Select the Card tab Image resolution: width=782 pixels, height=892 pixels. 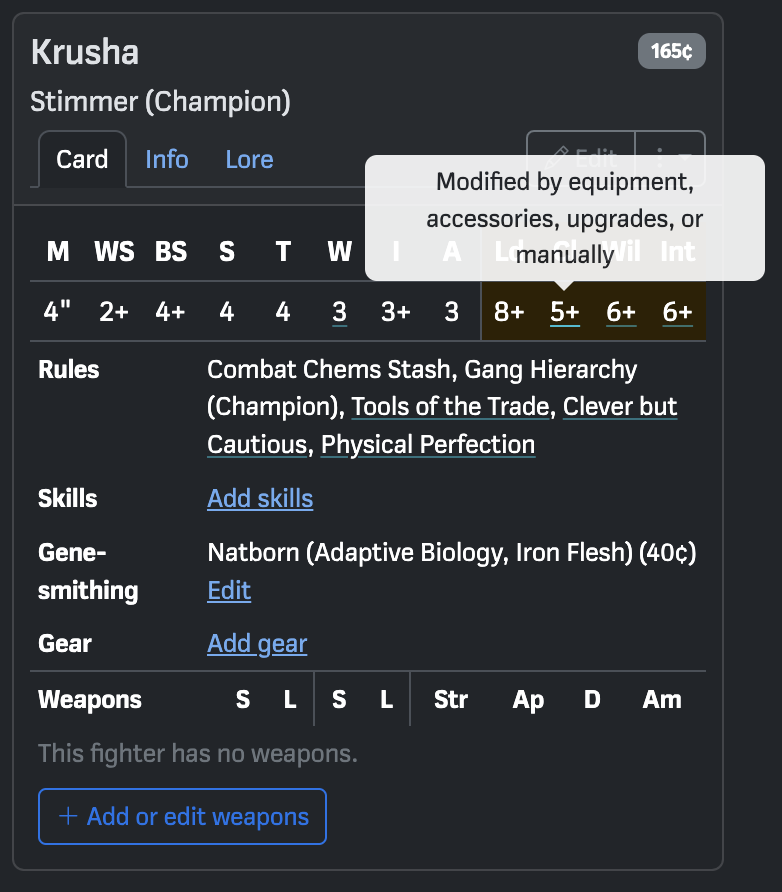click(82, 160)
